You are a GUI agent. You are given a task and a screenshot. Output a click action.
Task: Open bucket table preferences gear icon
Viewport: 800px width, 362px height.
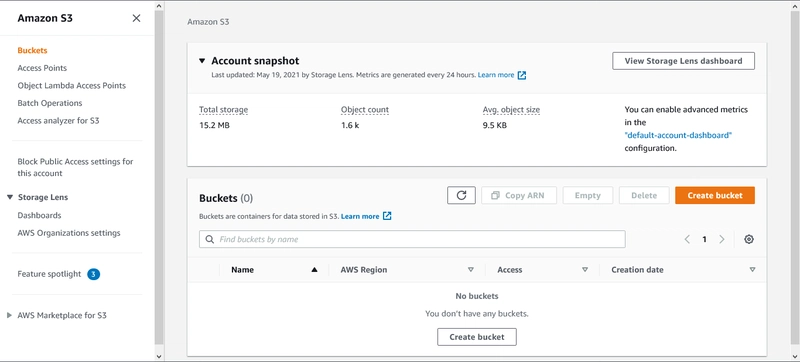tap(748, 239)
